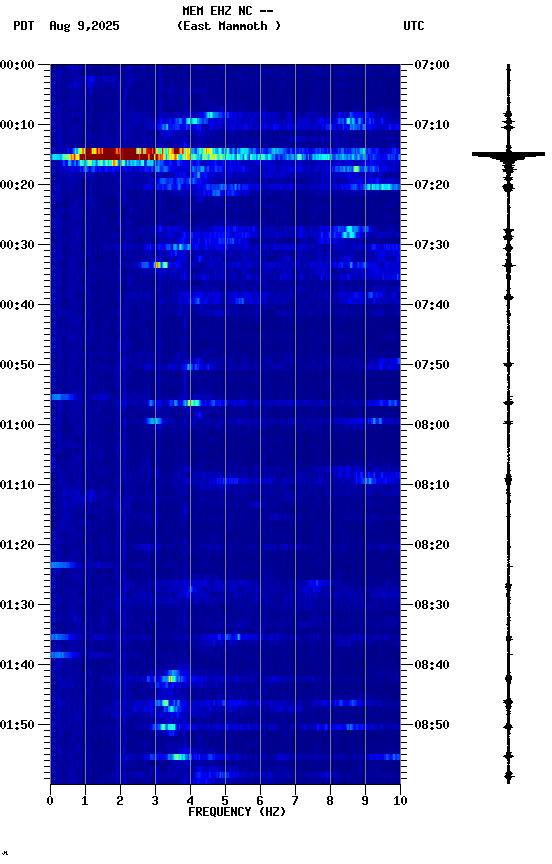Click the 0 tick on frequency axis
Viewport: 552px width, 864px height.
pos(50,801)
